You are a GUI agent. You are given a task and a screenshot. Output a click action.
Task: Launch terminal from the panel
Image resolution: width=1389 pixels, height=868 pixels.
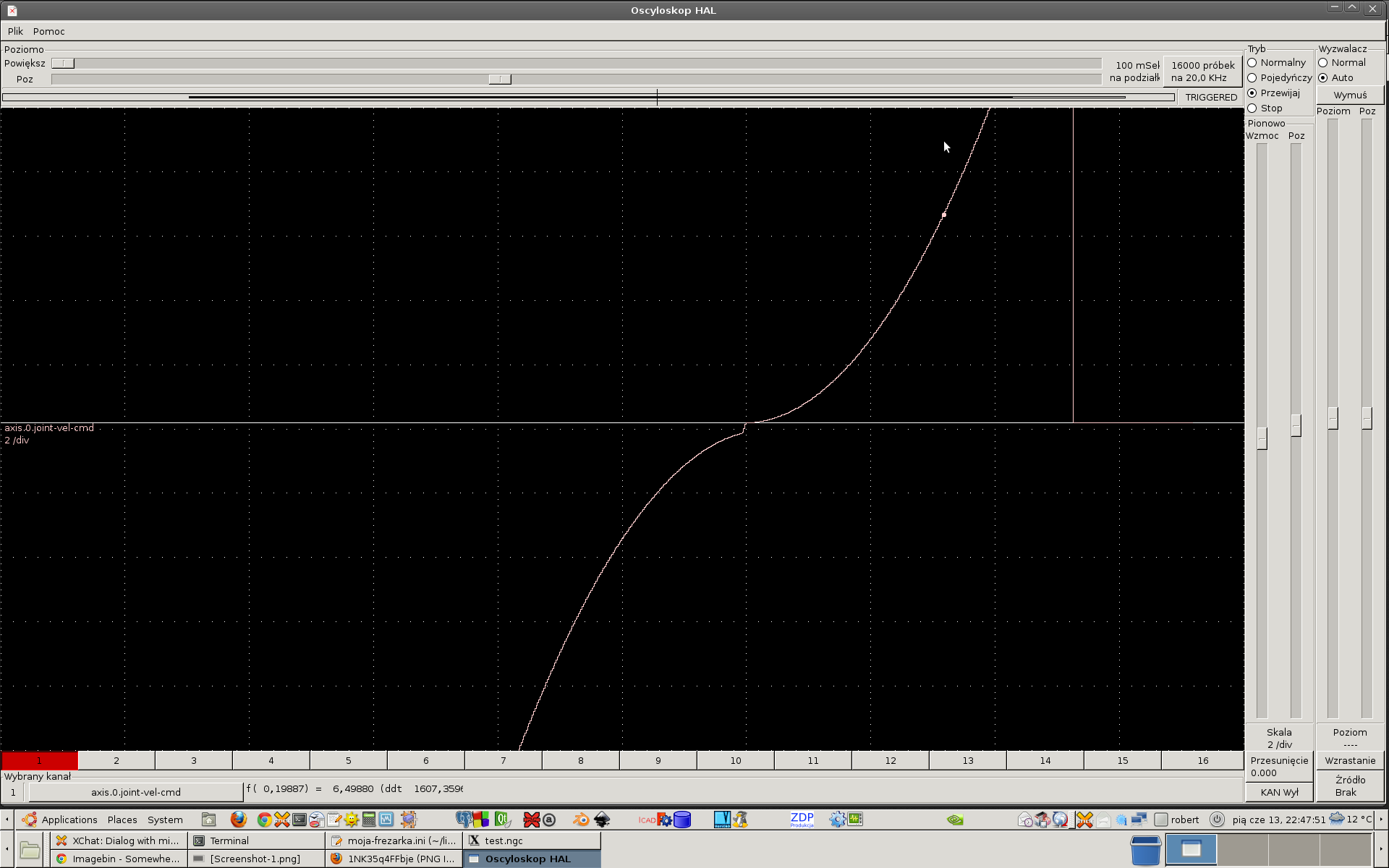coord(300,820)
